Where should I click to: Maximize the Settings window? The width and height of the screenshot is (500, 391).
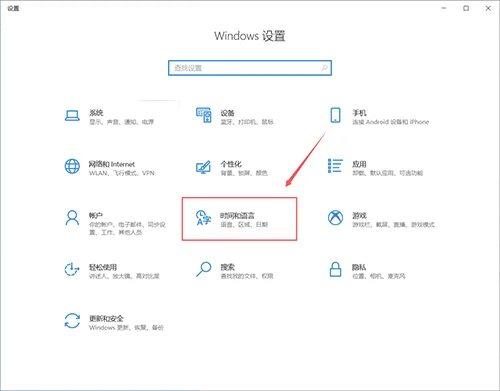pyautogui.click(x=466, y=8)
